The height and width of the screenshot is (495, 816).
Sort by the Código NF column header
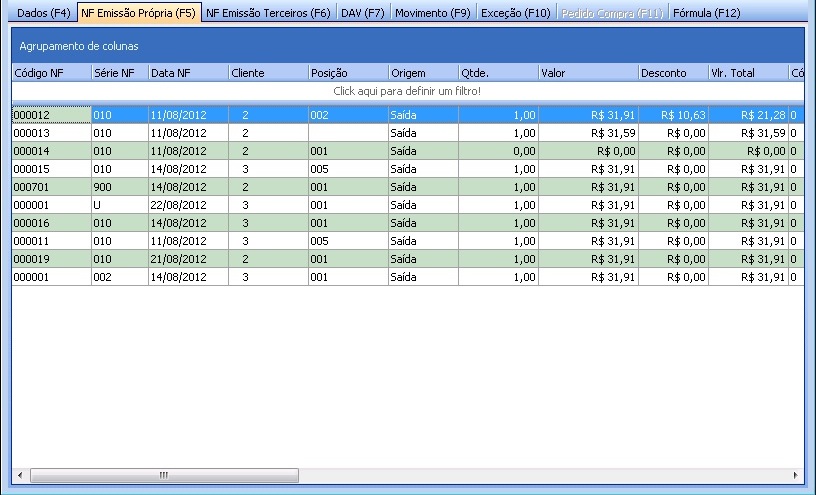[x=50, y=73]
